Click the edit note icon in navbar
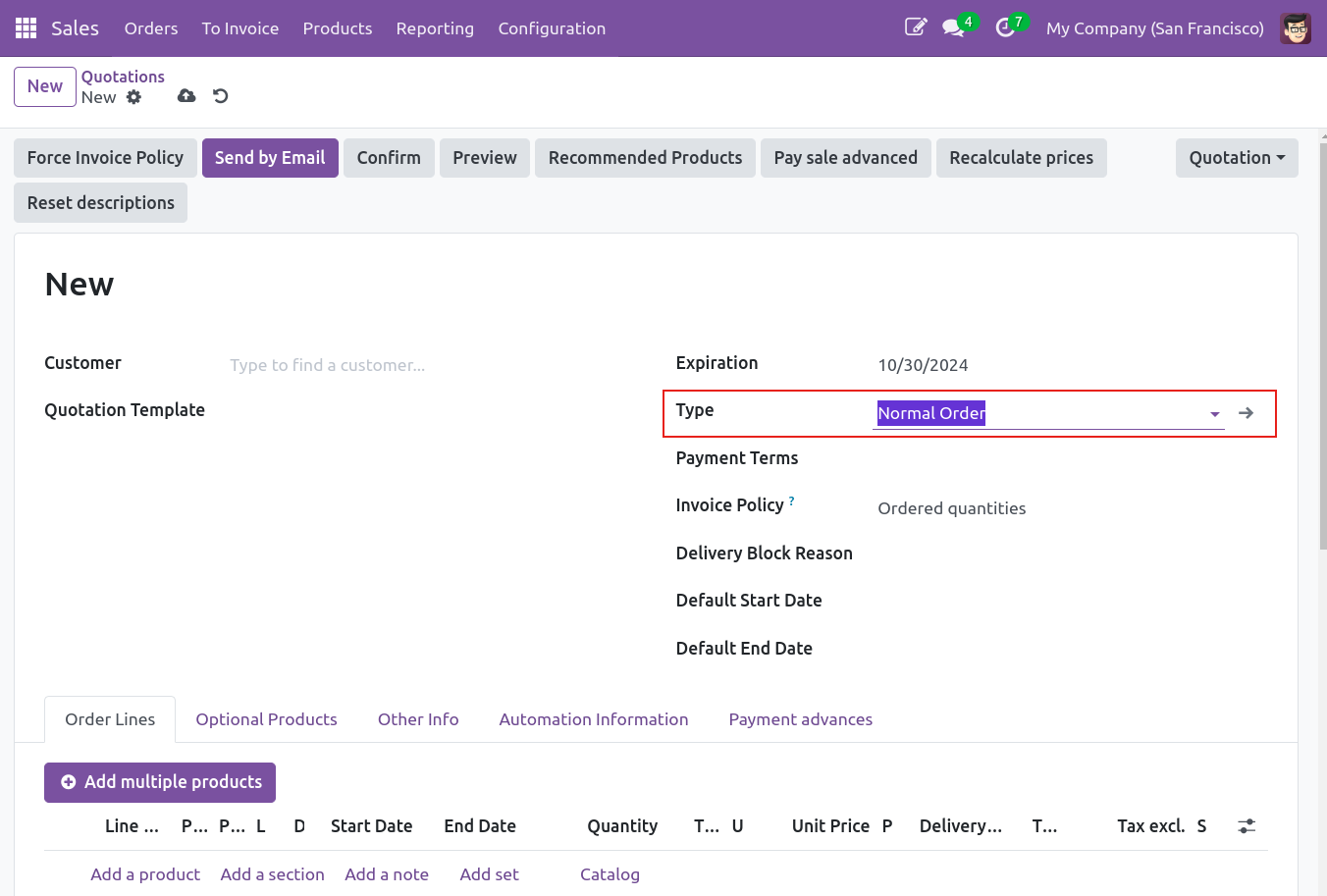Screen dimensions: 1327x896 915,27
